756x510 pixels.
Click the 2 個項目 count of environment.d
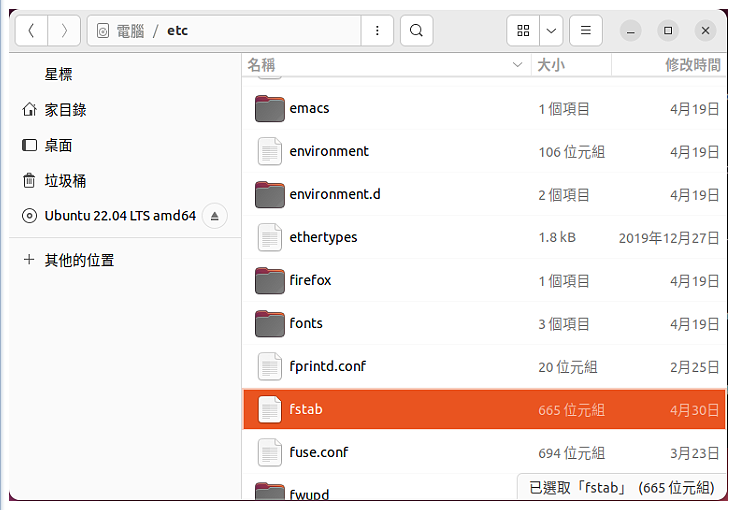(564, 195)
